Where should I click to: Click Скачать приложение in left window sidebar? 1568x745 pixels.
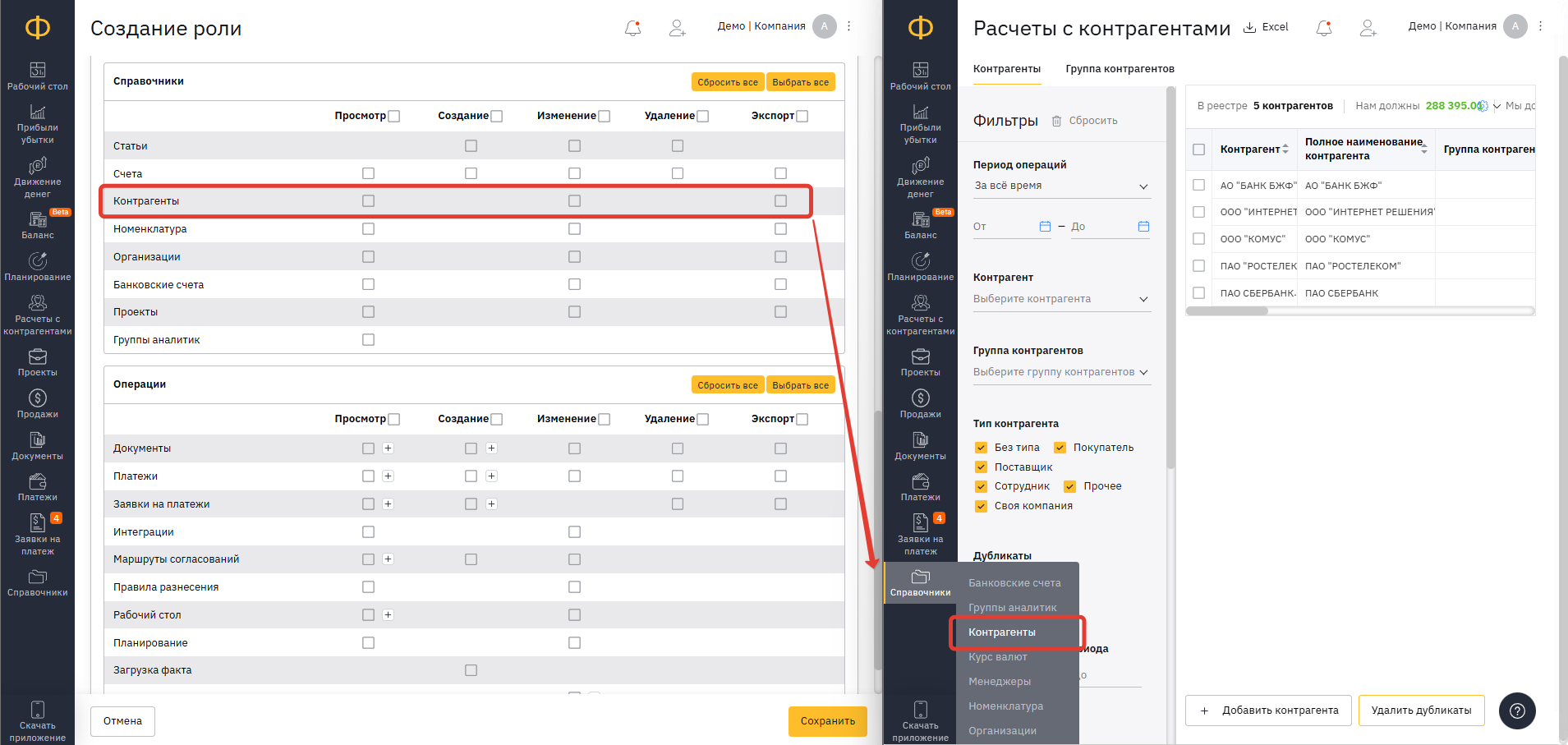point(38,721)
